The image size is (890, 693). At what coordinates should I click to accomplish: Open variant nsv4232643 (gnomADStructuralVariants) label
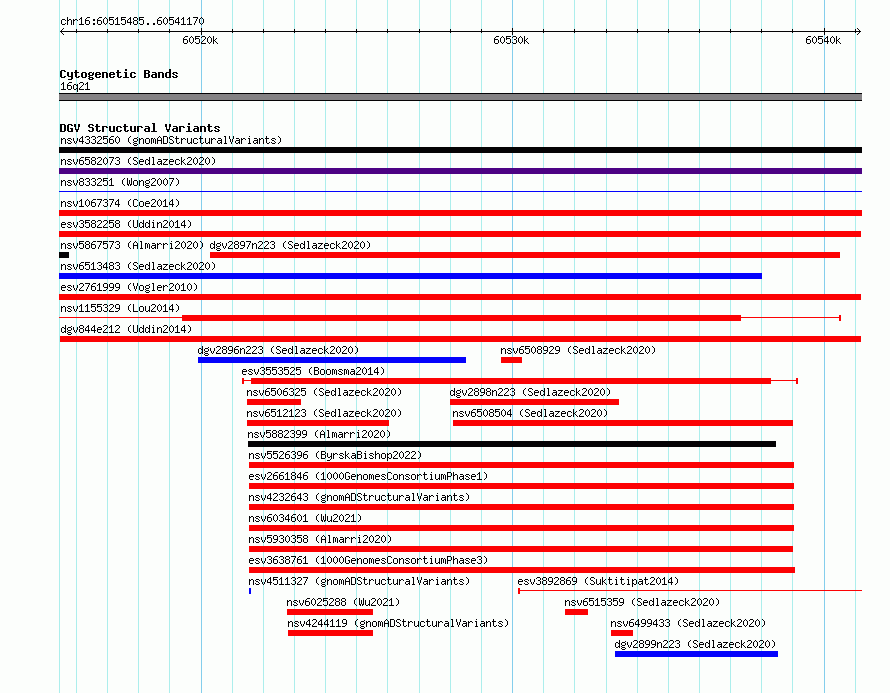click(359, 497)
